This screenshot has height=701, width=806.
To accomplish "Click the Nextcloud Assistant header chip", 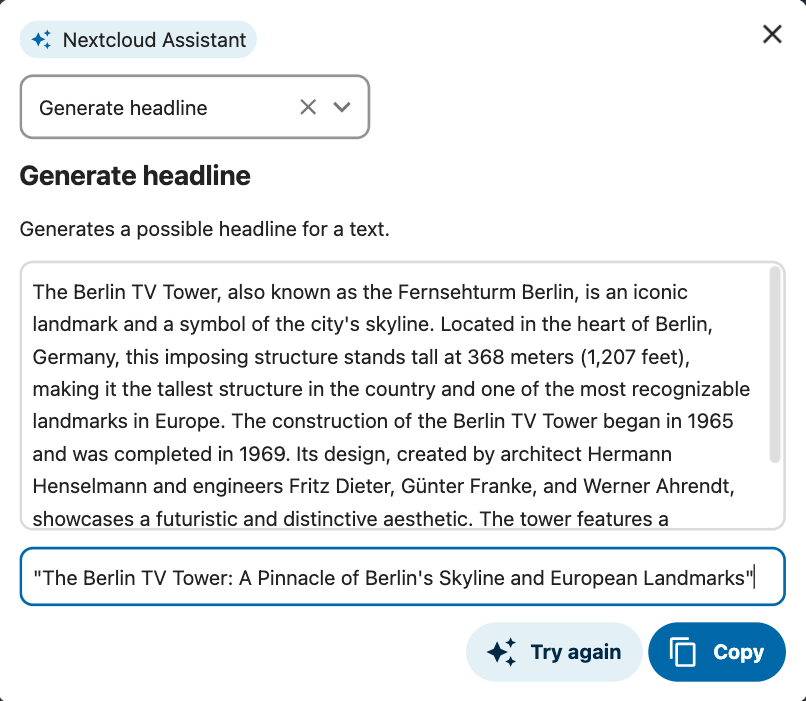I will (138, 40).
